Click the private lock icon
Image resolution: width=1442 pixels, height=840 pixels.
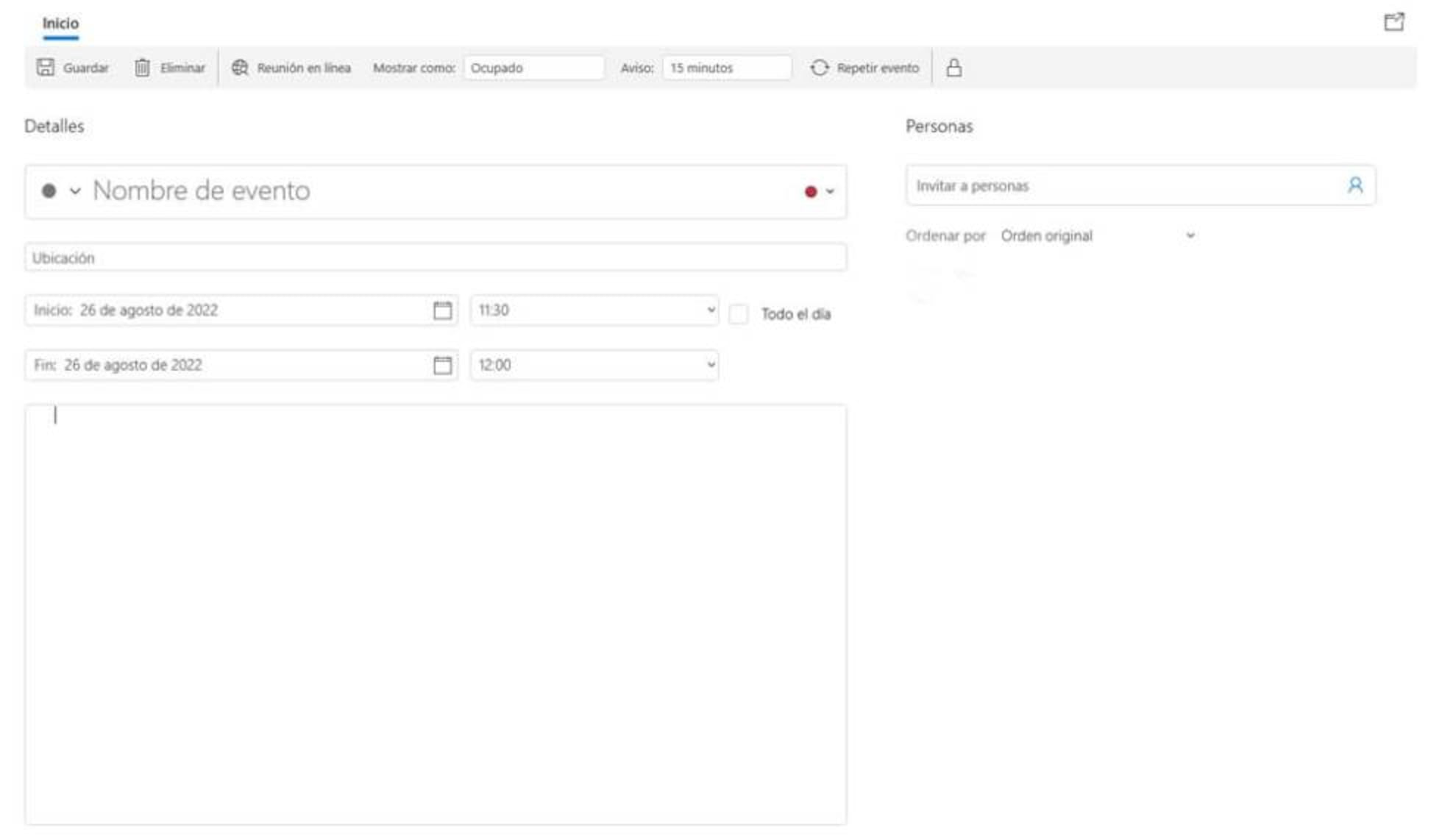(x=953, y=68)
